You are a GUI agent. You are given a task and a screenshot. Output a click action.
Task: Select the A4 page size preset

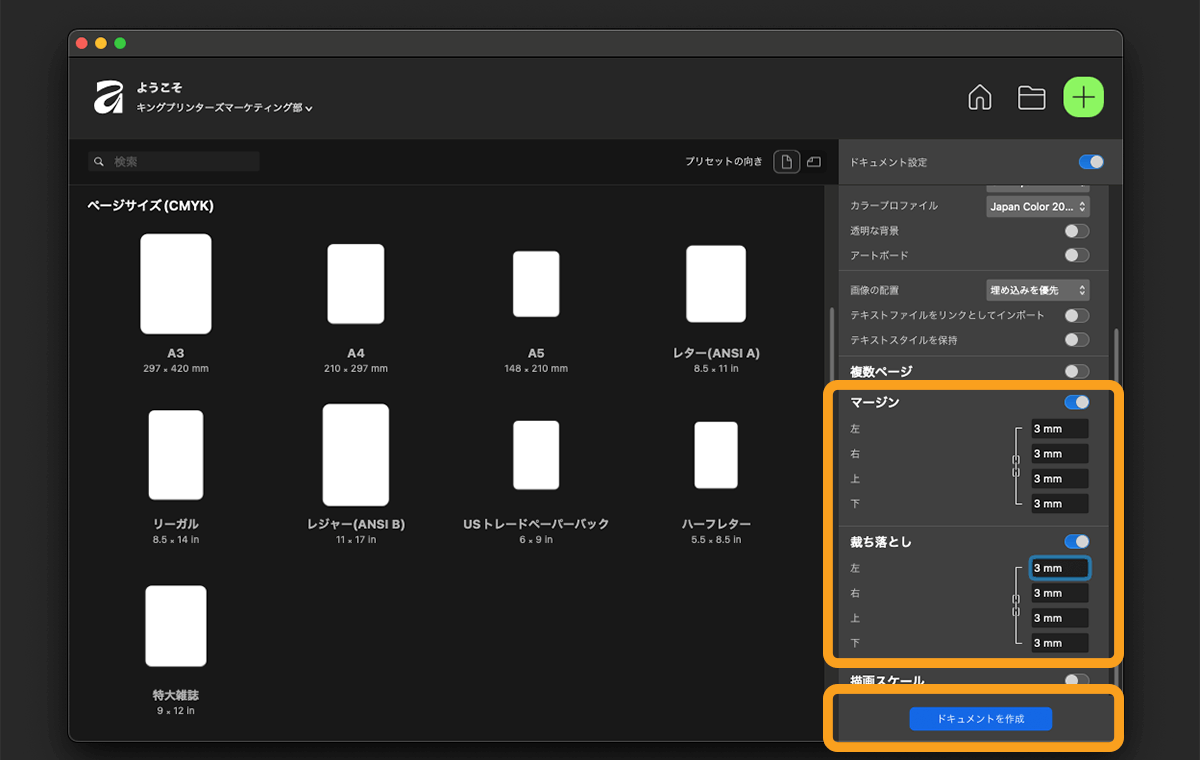(356, 284)
